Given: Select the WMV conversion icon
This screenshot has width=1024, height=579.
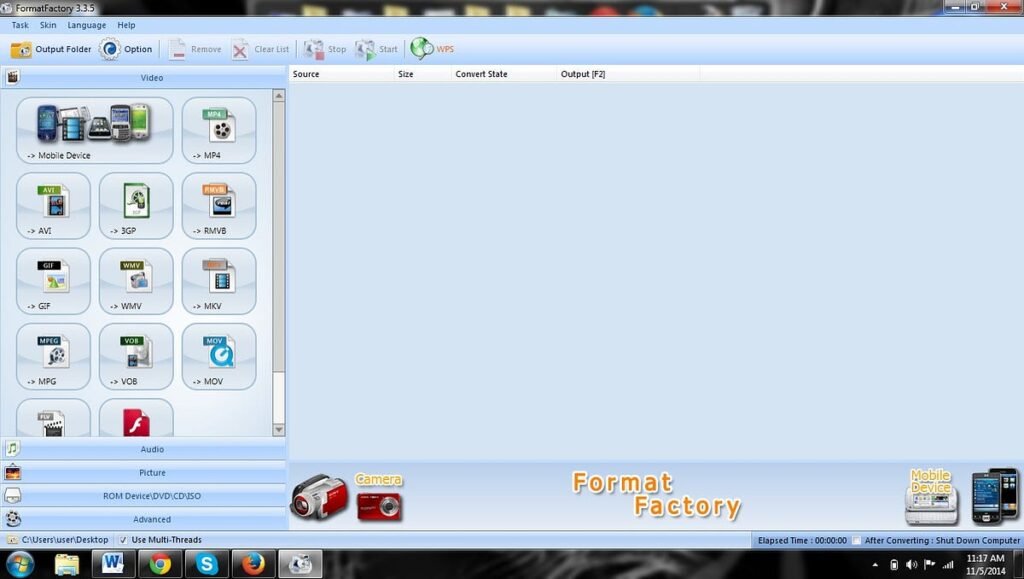Looking at the screenshot, I should 136,281.
